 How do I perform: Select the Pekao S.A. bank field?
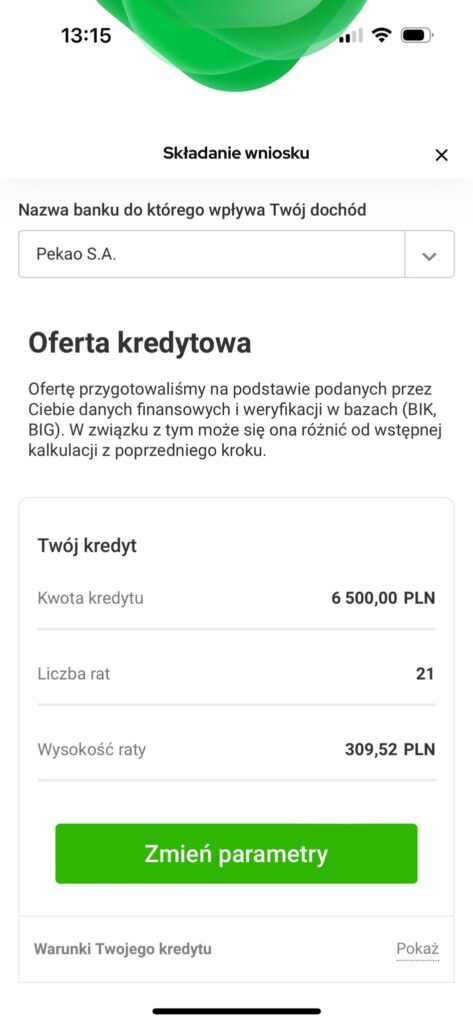pyautogui.click(x=212, y=255)
